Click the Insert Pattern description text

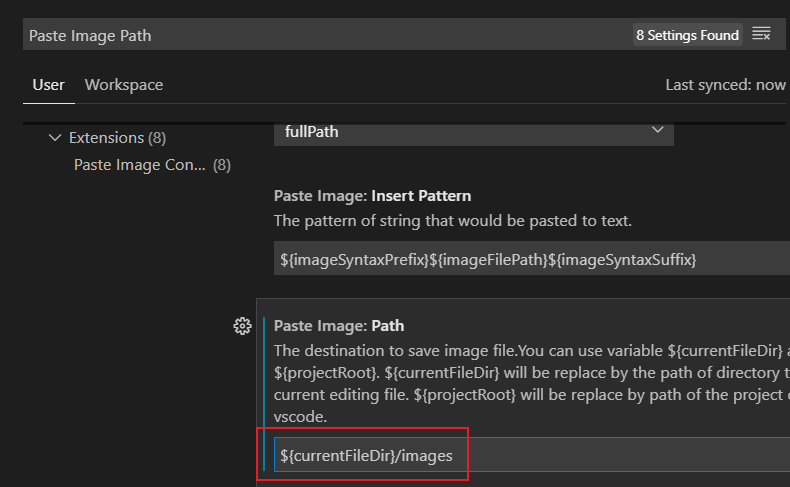(x=453, y=220)
